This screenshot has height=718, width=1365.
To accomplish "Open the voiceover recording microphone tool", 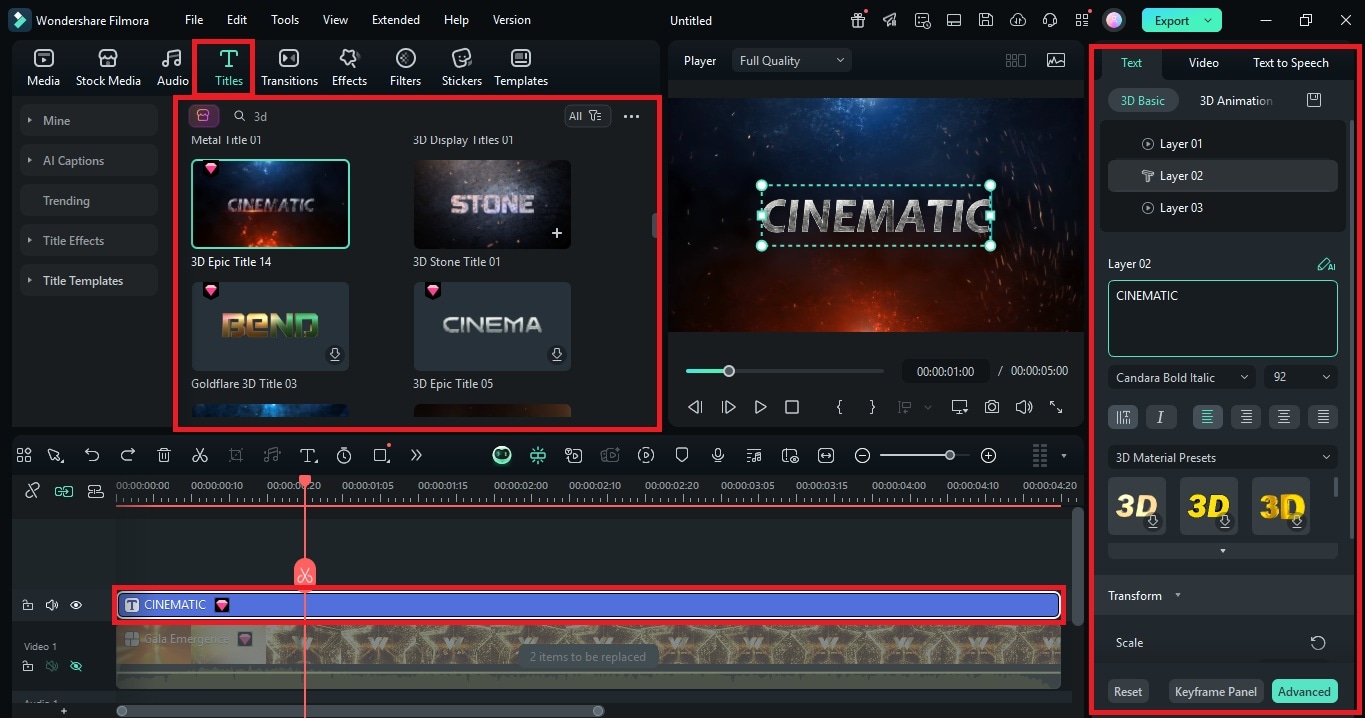I will pos(717,455).
